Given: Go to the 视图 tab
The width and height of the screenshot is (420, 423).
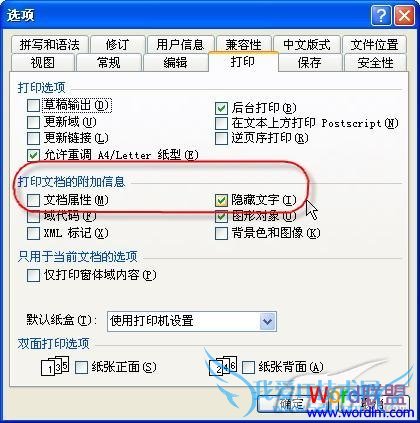Looking at the screenshot, I should pyautogui.click(x=43, y=62).
